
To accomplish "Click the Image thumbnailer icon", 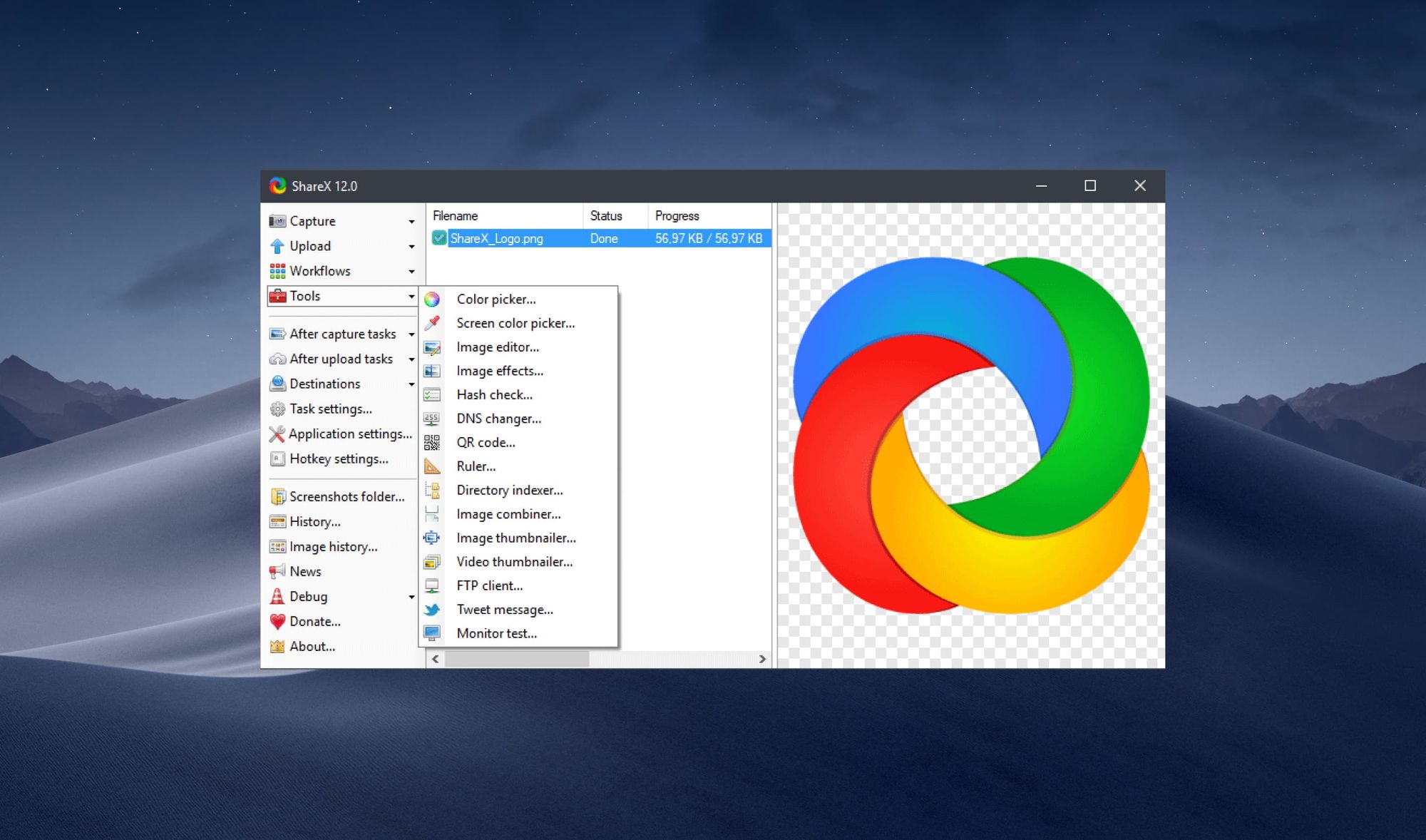I will pos(432,538).
